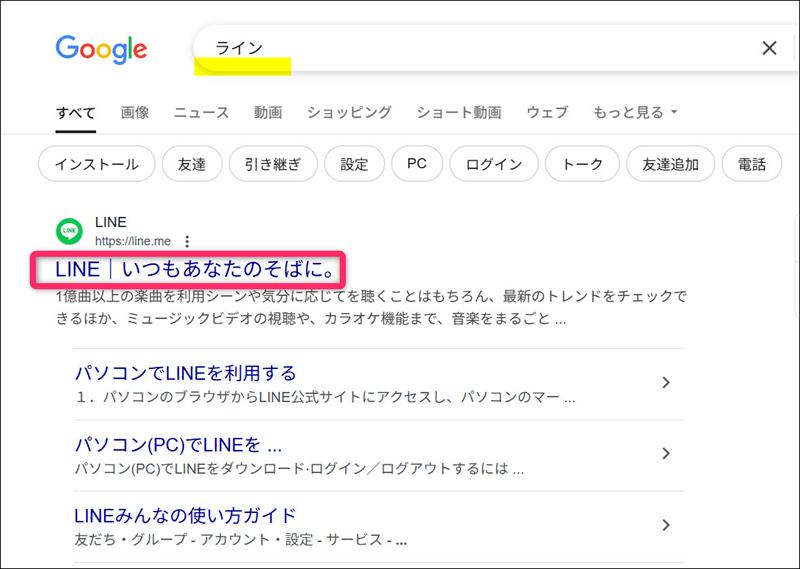Click the 電話 filter chip
Screen dimensions: 800x569
[x=752, y=164]
